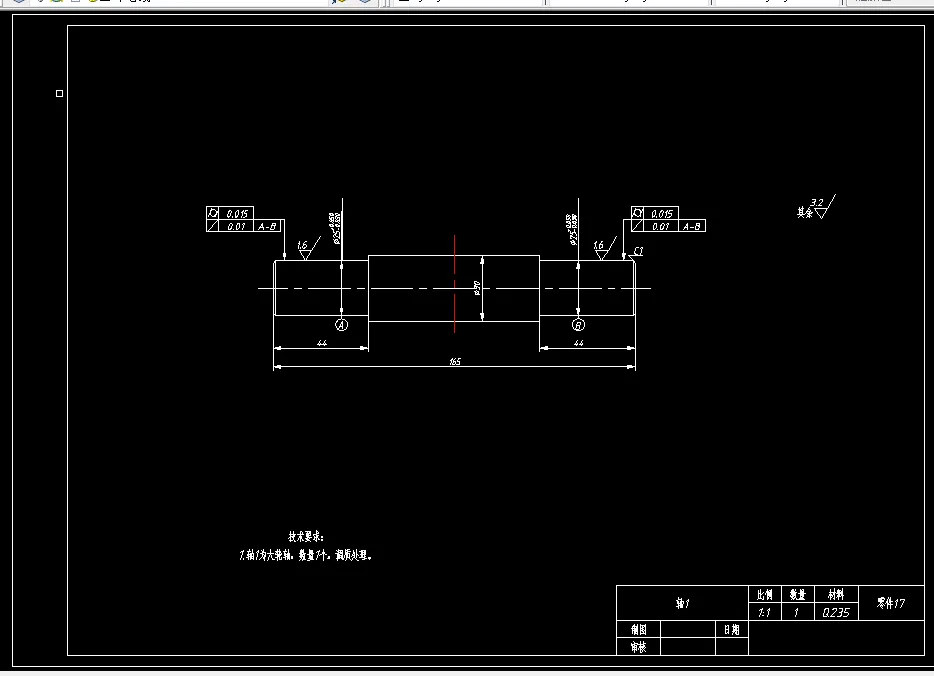Click the 材料 header cell
The height and width of the screenshot is (676, 934).
click(x=836, y=594)
